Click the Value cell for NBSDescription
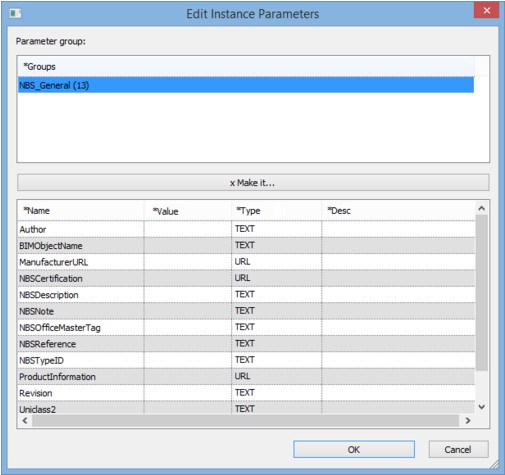505x475 pixels. coord(188,295)
